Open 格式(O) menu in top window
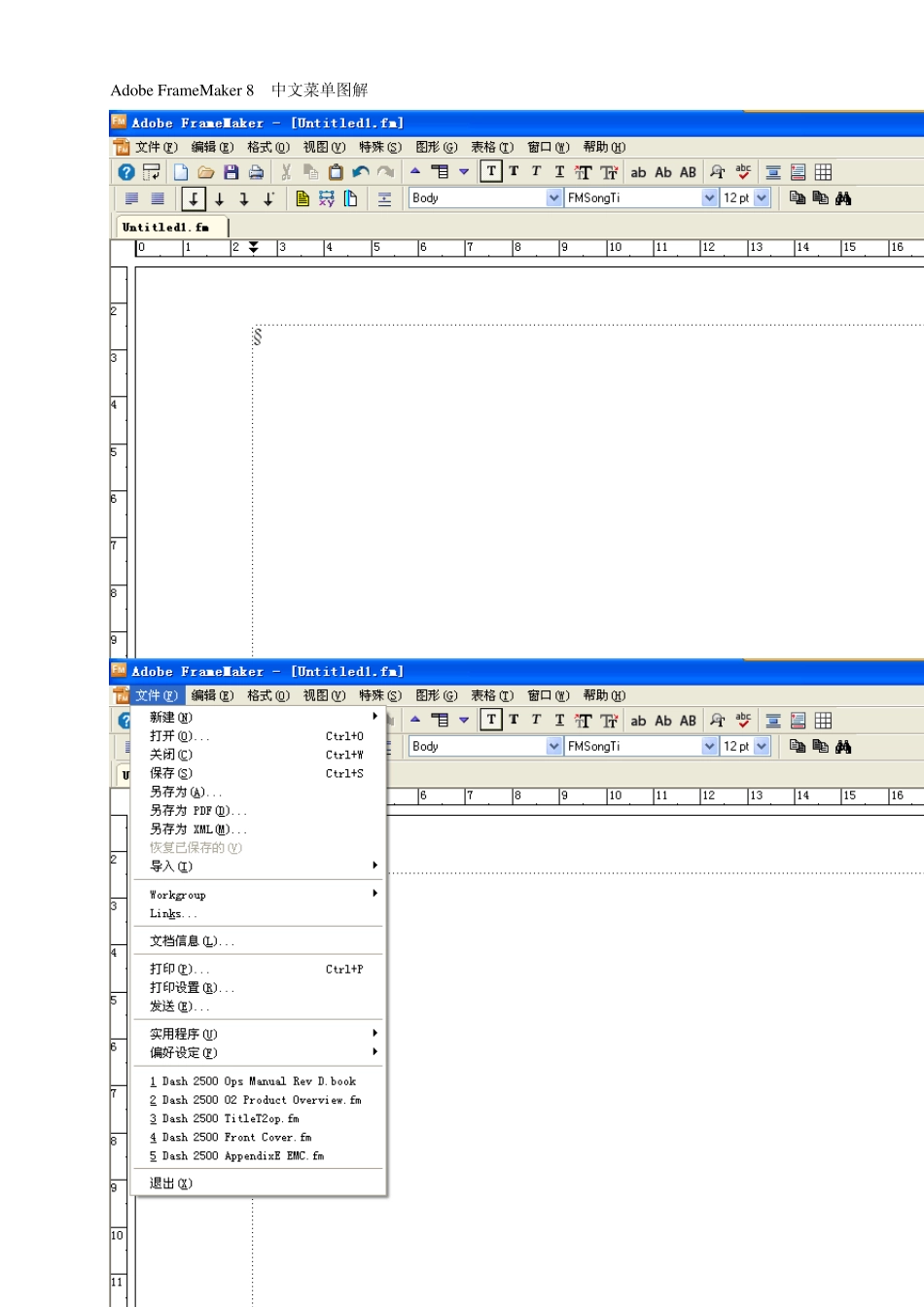 click(x=268, y=147)
